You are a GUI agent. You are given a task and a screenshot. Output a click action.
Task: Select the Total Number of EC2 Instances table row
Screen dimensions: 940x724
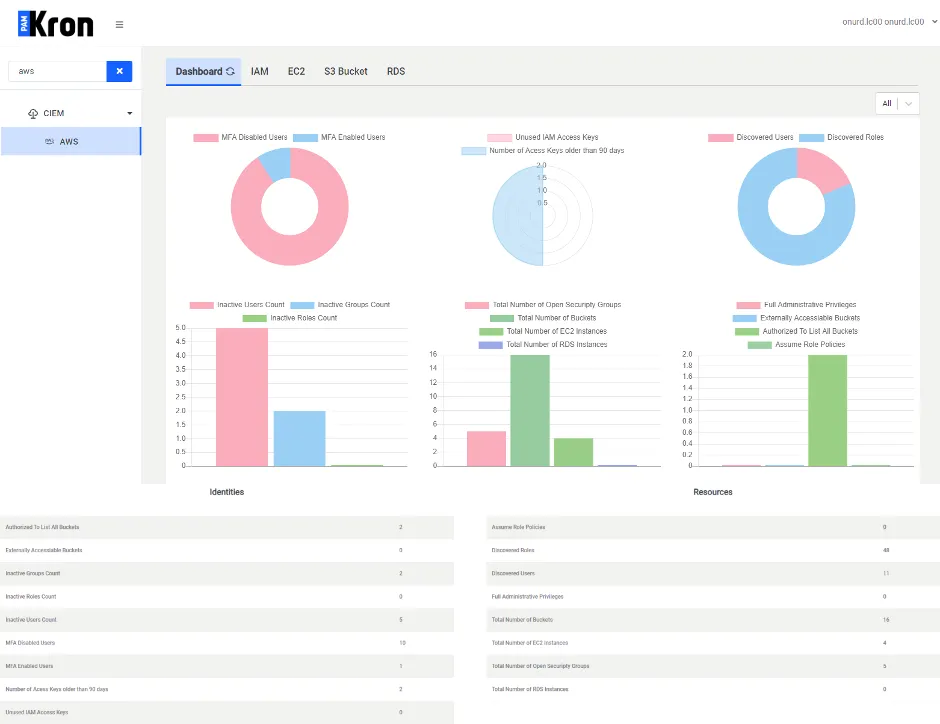click(x=713, y=643)
